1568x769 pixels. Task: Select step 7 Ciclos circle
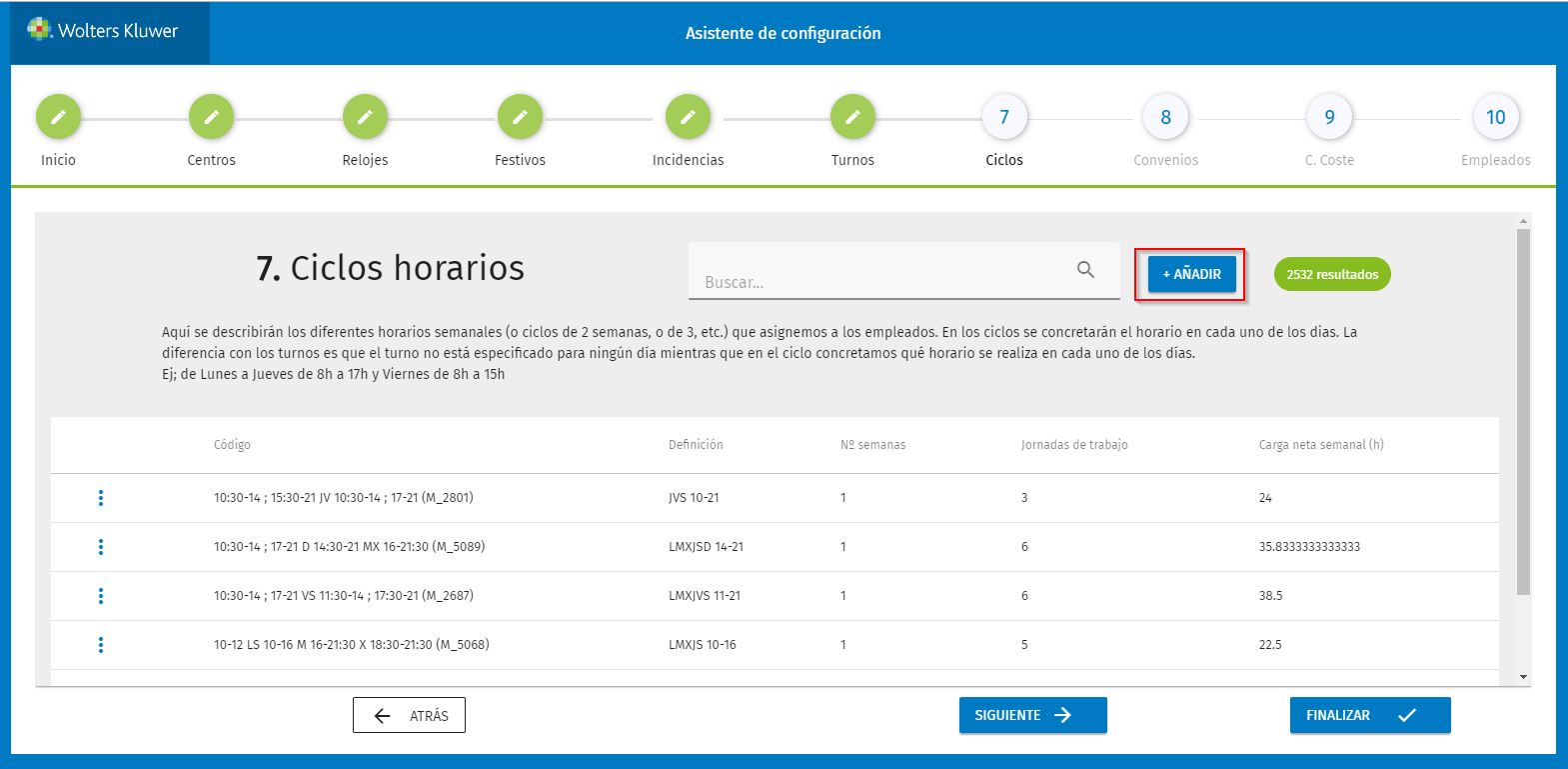point(1004,117)
